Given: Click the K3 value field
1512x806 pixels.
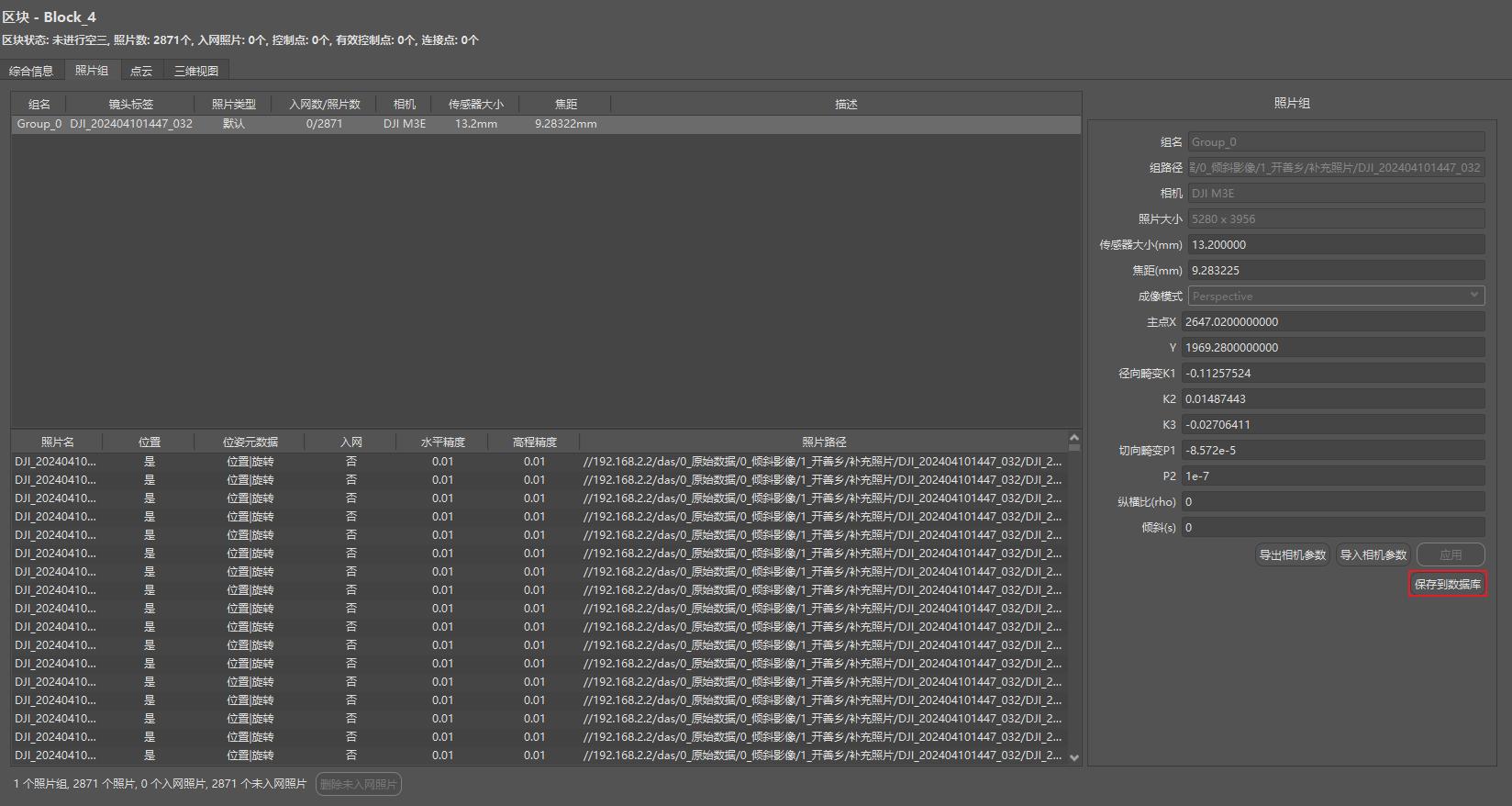Looking at the screenshot, I should (1332, 424).
